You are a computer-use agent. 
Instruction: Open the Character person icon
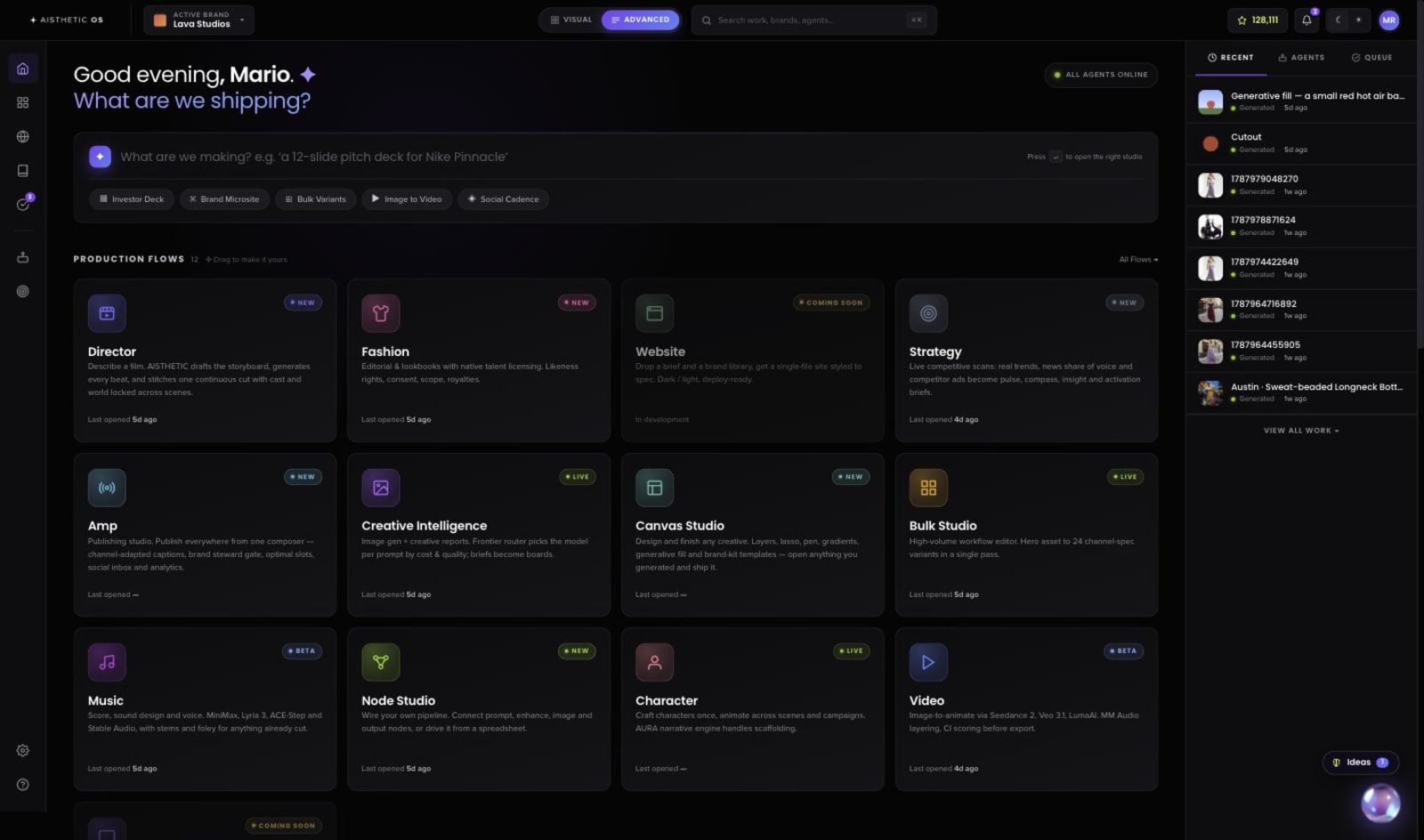pos(654,662)
